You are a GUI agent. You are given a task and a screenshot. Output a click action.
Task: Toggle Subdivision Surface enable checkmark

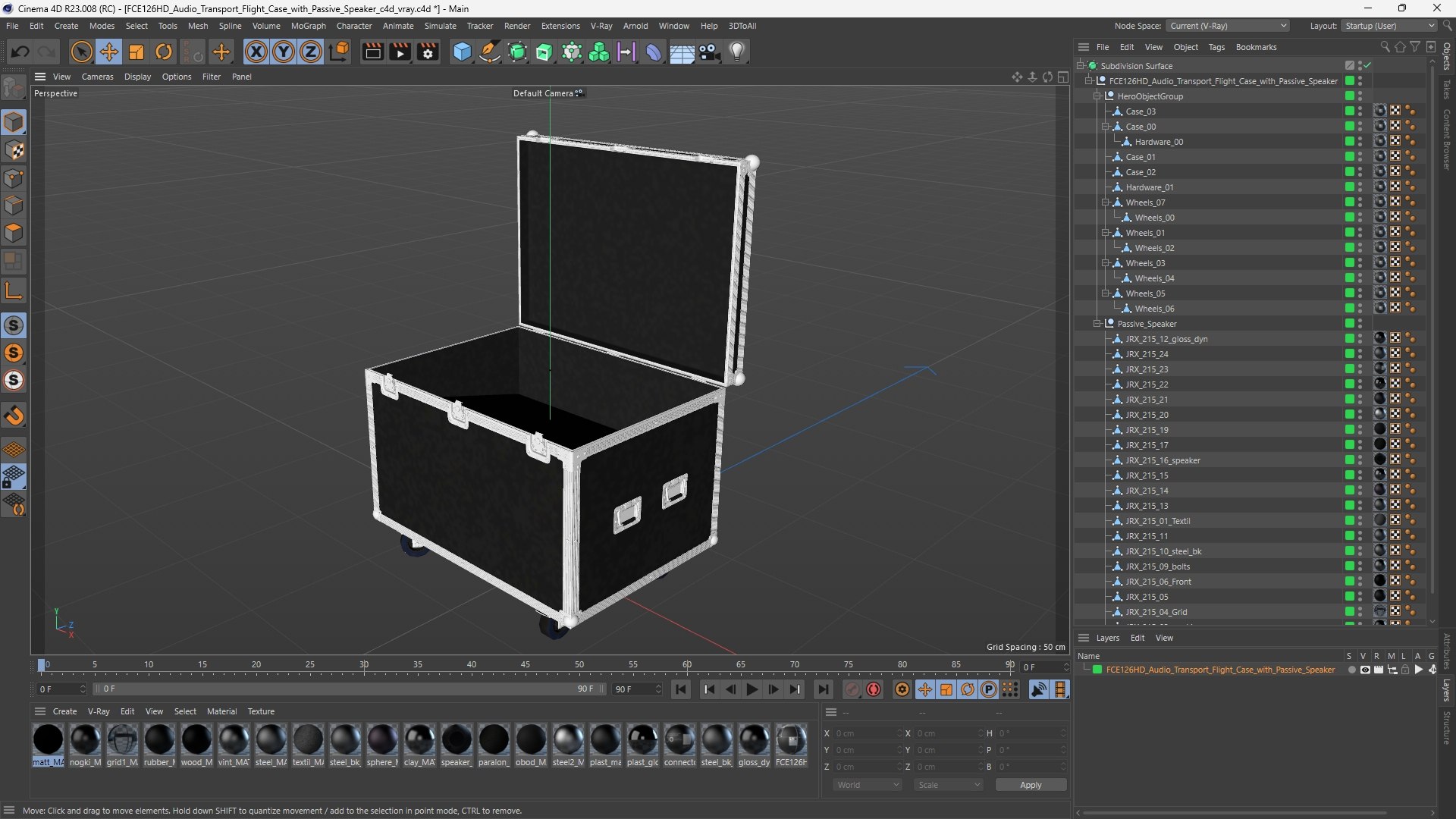1367,66
